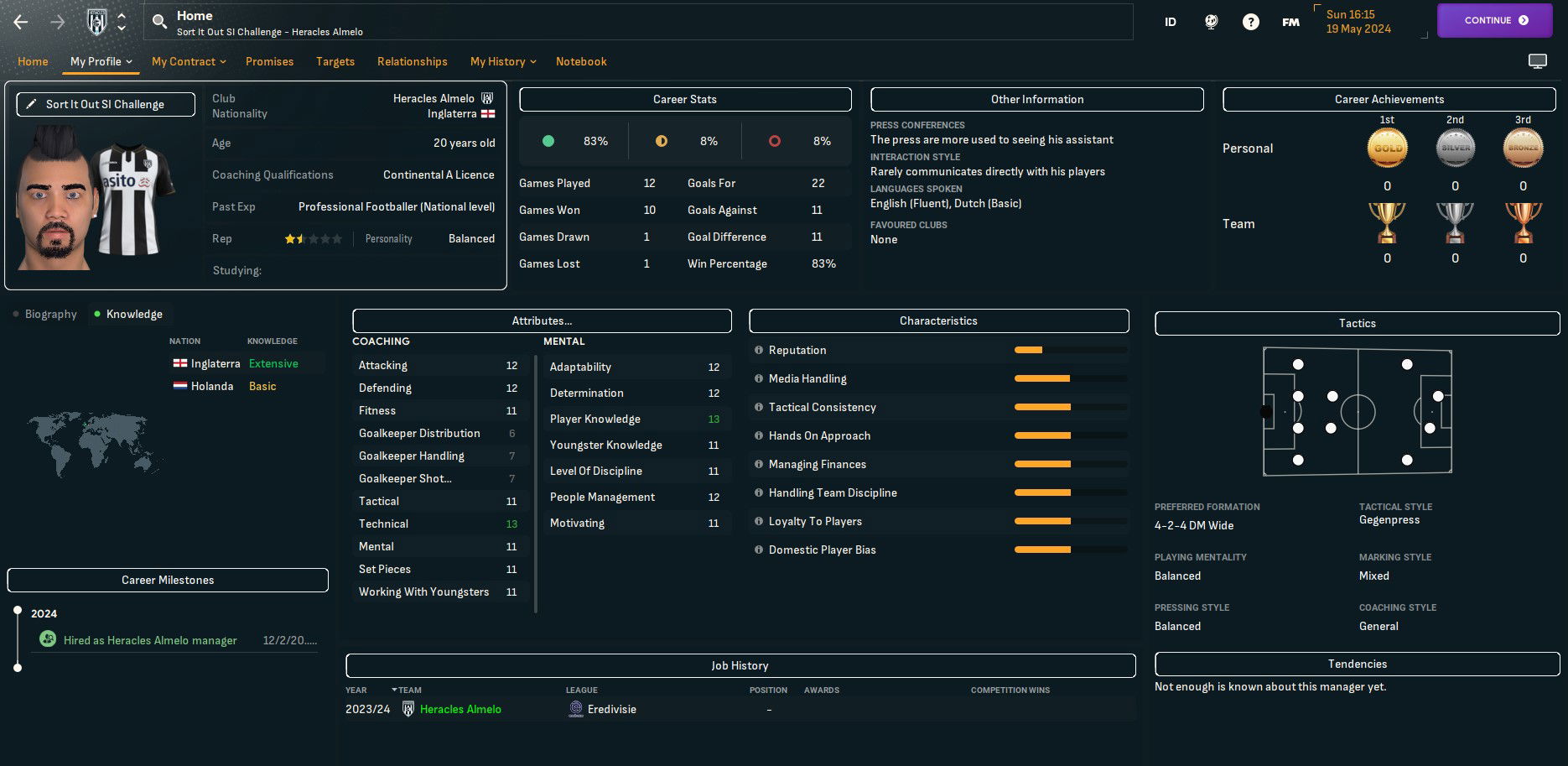The height and width of the screenshot is (766, 1568).
Task: Click the Inglaterra knowledge row
Action: [247, 363]
